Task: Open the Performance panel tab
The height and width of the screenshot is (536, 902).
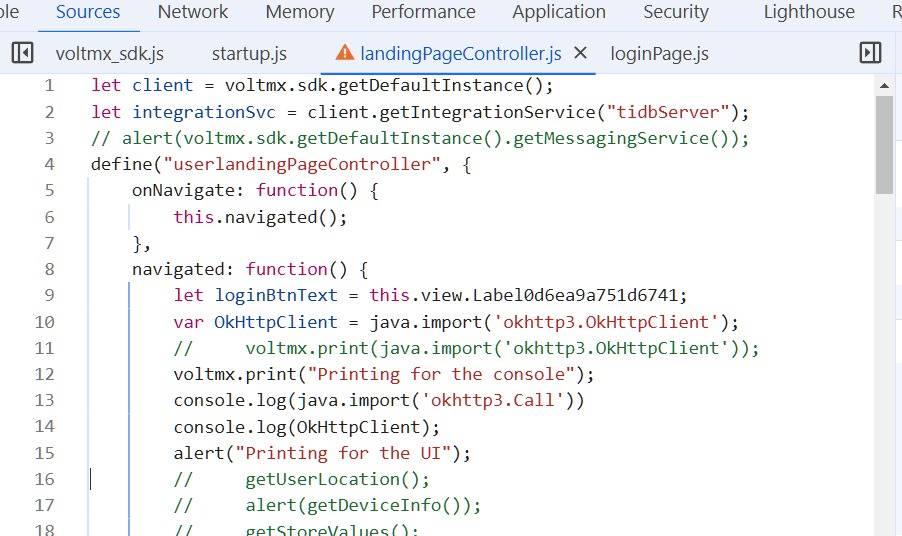Action: (x=423, y=12)
